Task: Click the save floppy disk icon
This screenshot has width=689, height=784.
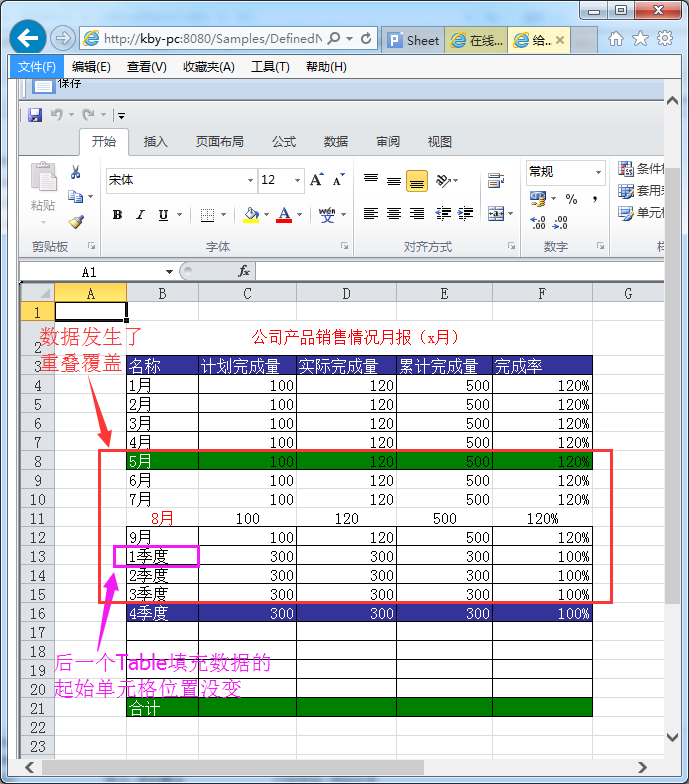Action: 35,115
